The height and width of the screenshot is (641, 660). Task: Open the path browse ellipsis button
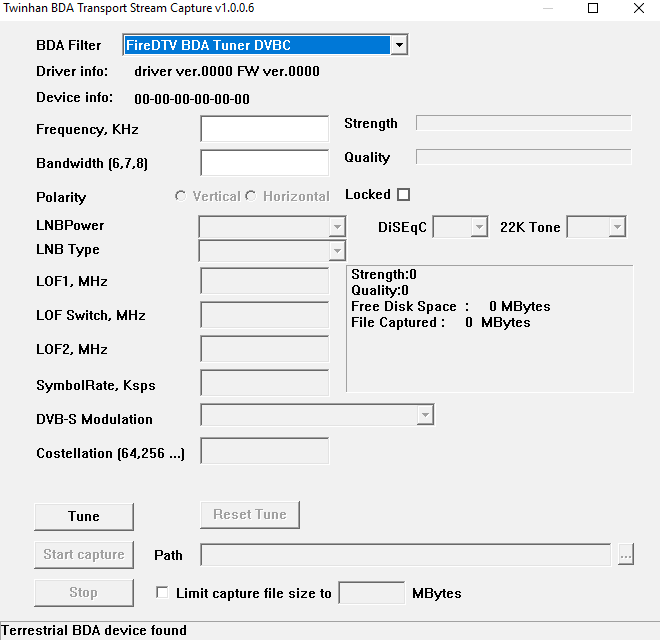coord(626,555)
